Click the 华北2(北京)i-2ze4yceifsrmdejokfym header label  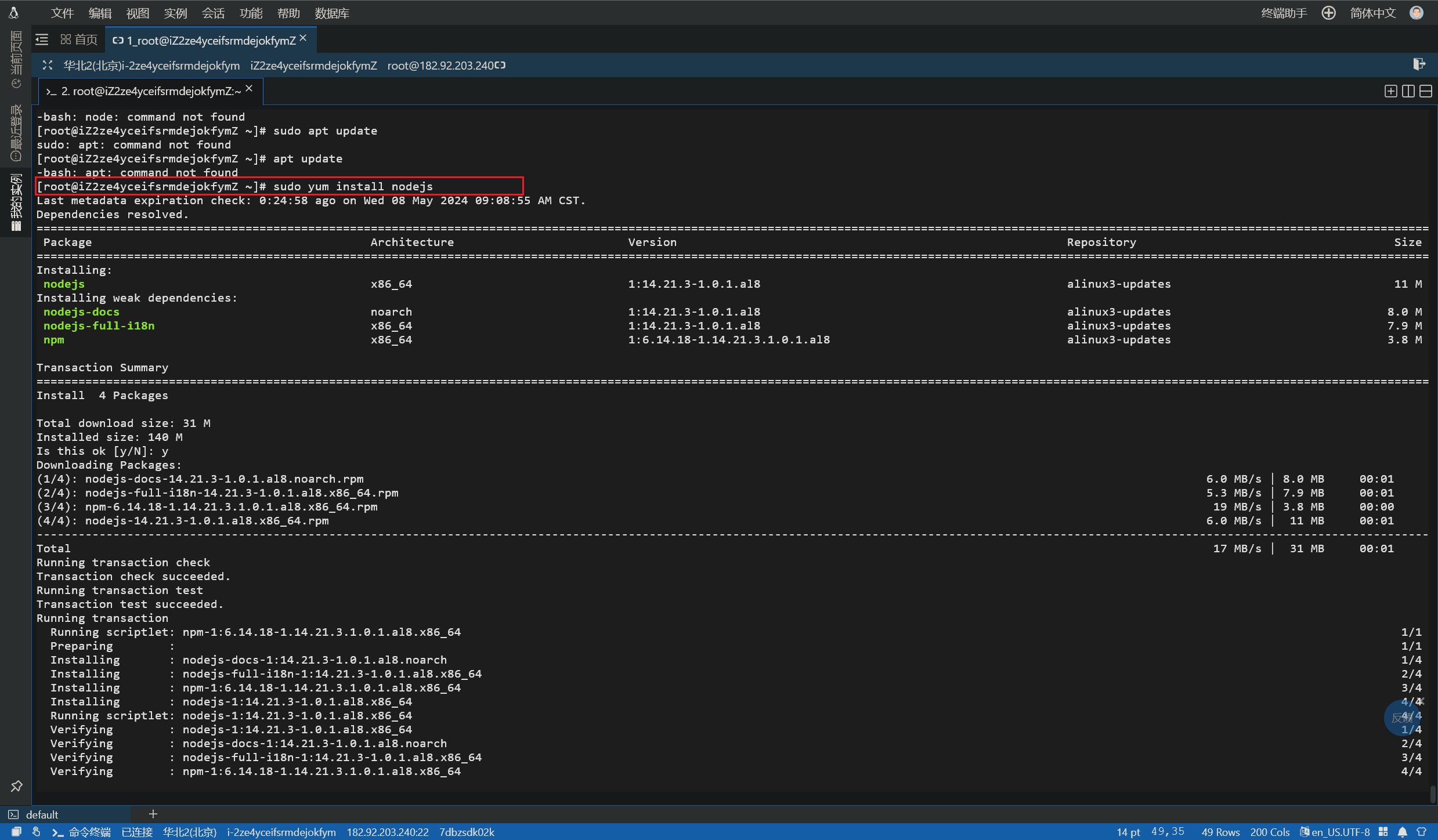point(151,65)
